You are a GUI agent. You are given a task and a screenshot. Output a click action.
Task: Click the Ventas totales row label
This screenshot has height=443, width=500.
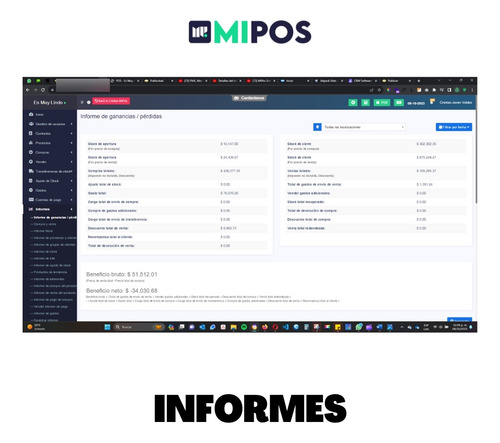pyautogui.click(x=299, y=171)
